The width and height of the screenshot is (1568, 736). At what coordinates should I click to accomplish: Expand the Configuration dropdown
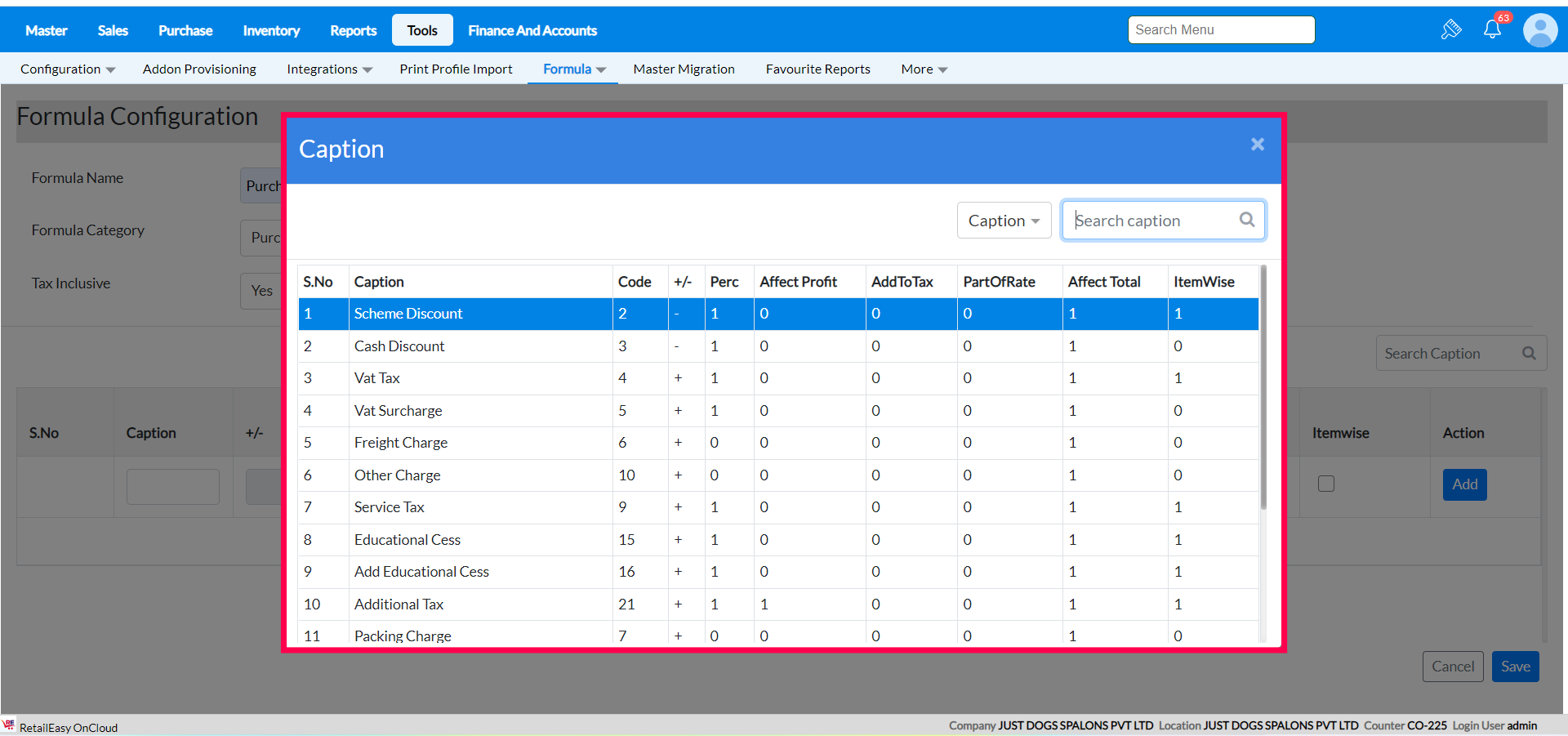click(x=68, y=69)
